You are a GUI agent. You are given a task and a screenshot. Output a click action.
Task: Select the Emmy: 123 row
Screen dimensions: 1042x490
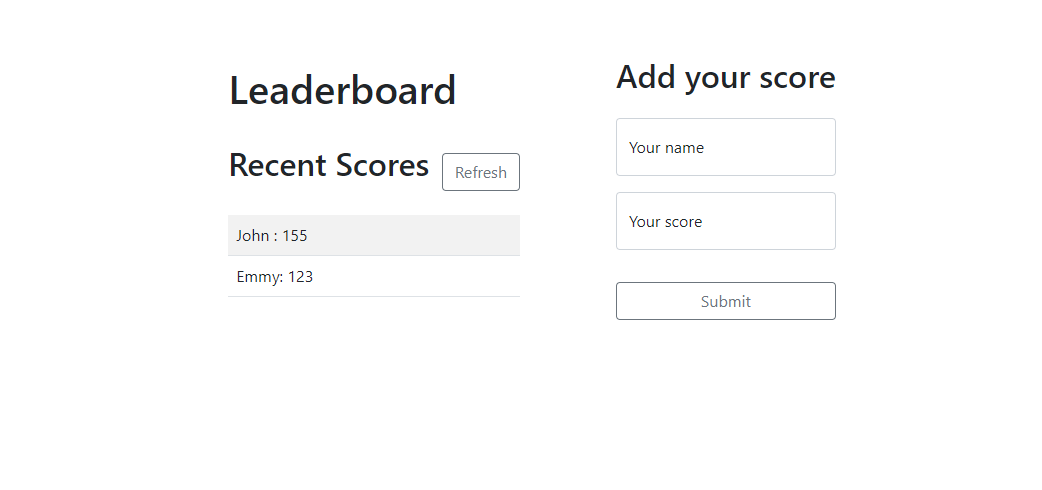pos(373,277)
